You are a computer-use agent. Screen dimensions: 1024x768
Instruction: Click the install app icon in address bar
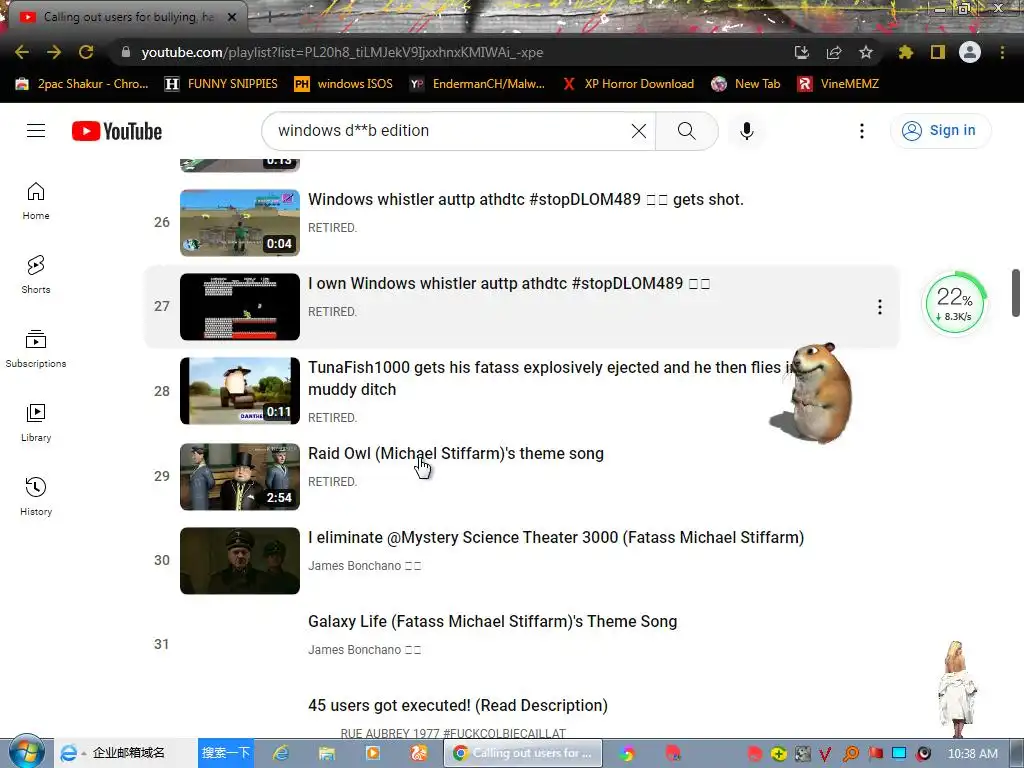(x=801, y=52)
